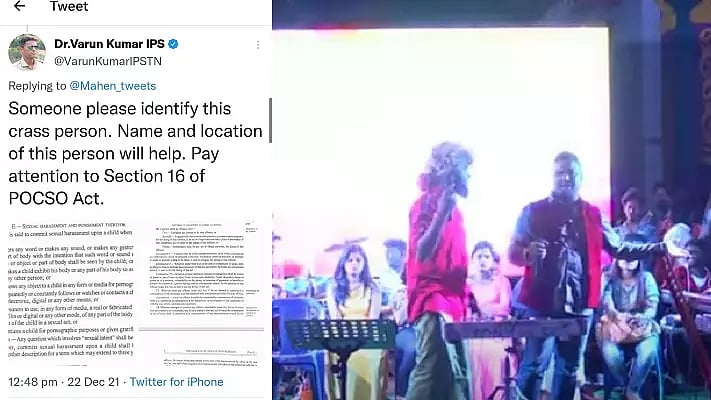Viewport: 711px width, 400px height.
Task: Click the stage performance video frame
Action: coord(492,200)
